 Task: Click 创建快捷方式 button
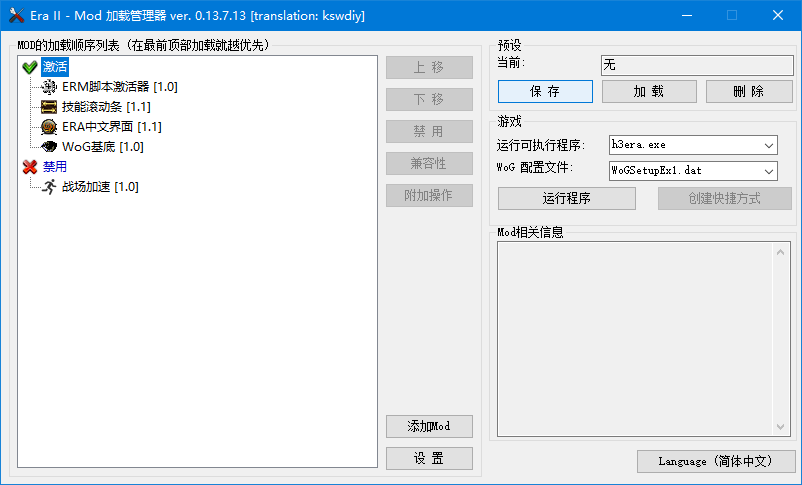coord(725,199)
